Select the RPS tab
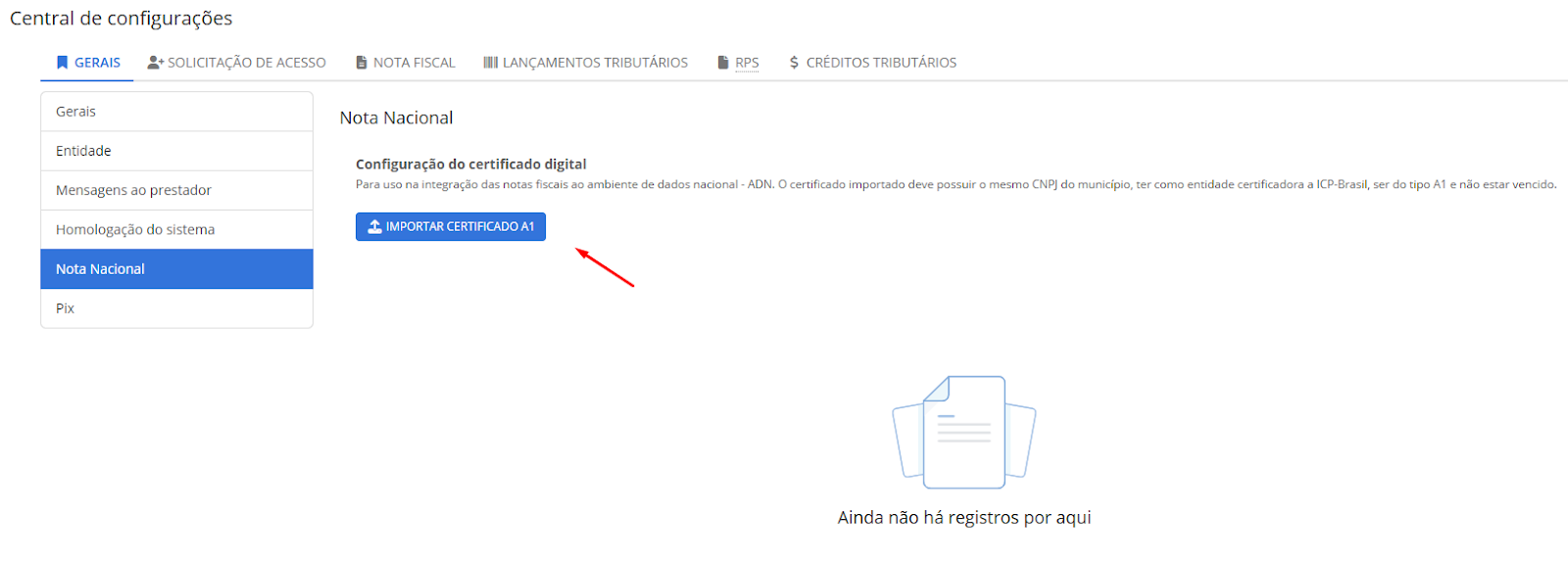 739,63
